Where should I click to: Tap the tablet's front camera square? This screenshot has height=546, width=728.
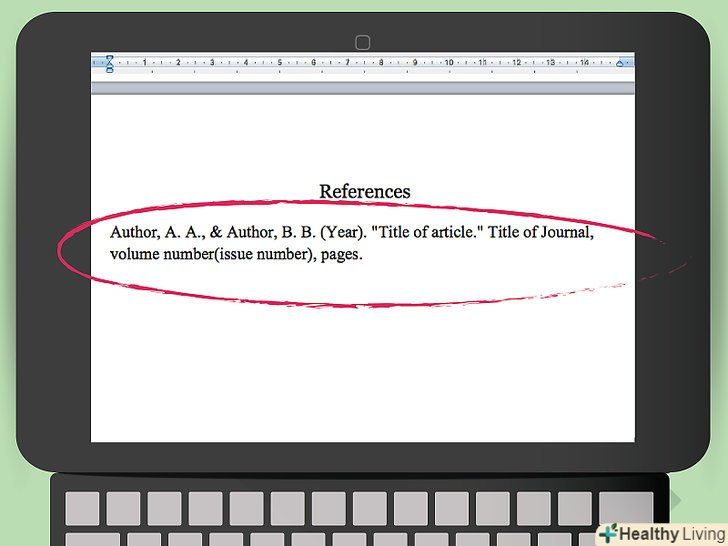[363, 42]
